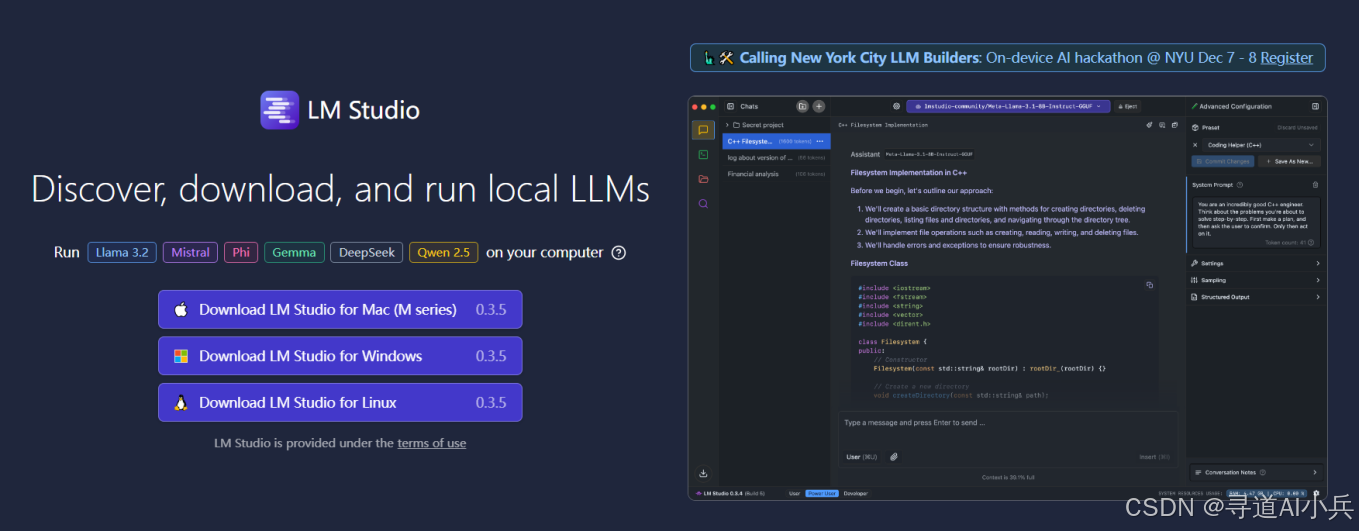Expand the Structured Output section
This screenshot has width=1359, height=531.
[1256, 297]
